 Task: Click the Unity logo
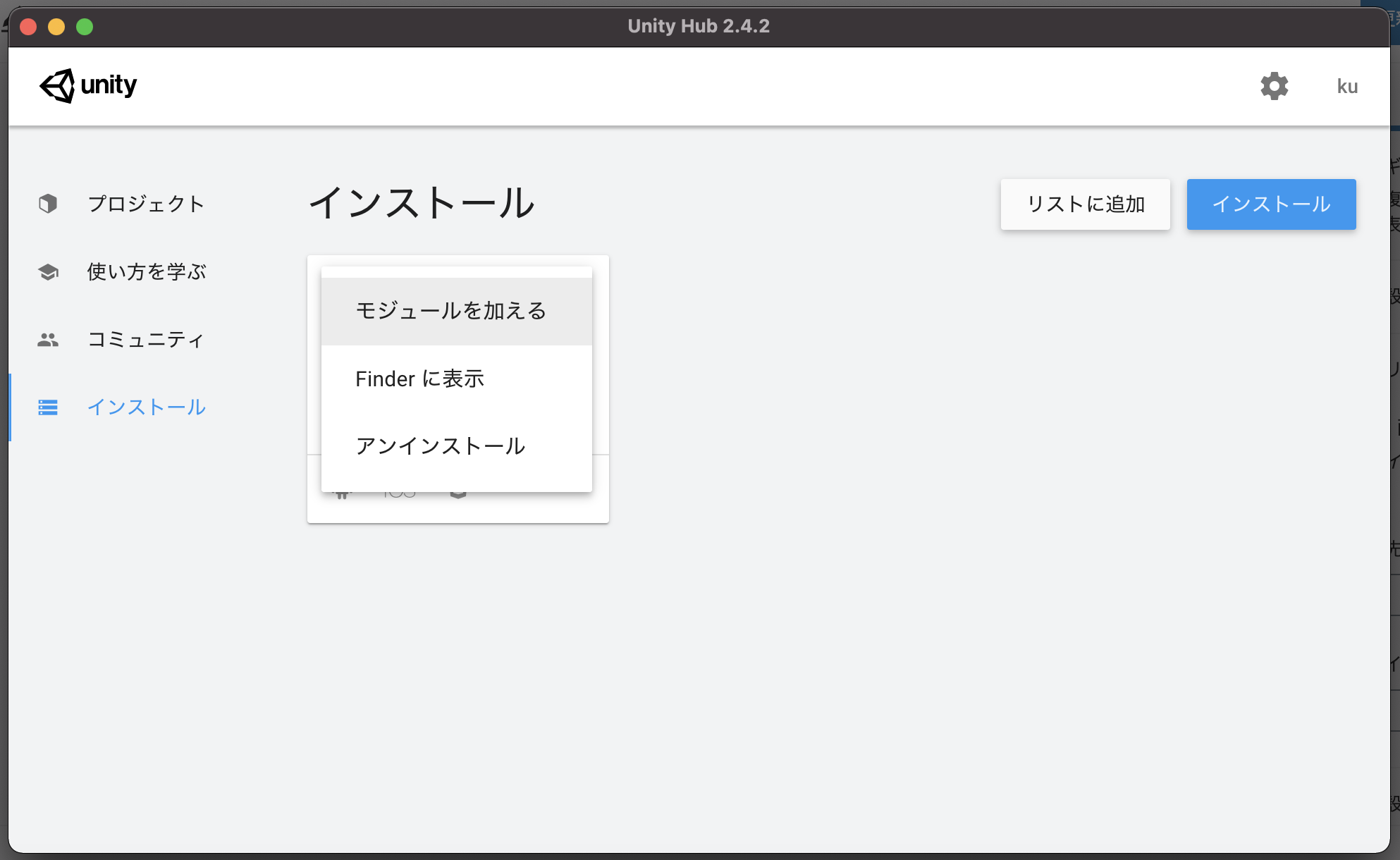(88, 85)
